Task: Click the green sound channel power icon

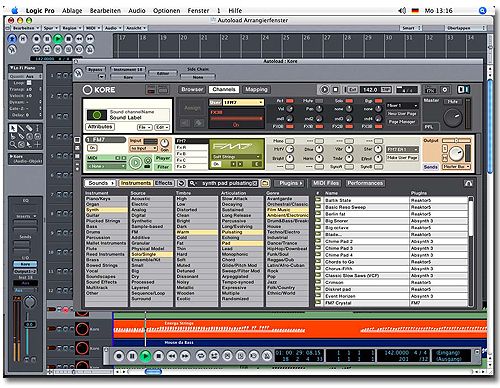Action: [x=97, y=115]
